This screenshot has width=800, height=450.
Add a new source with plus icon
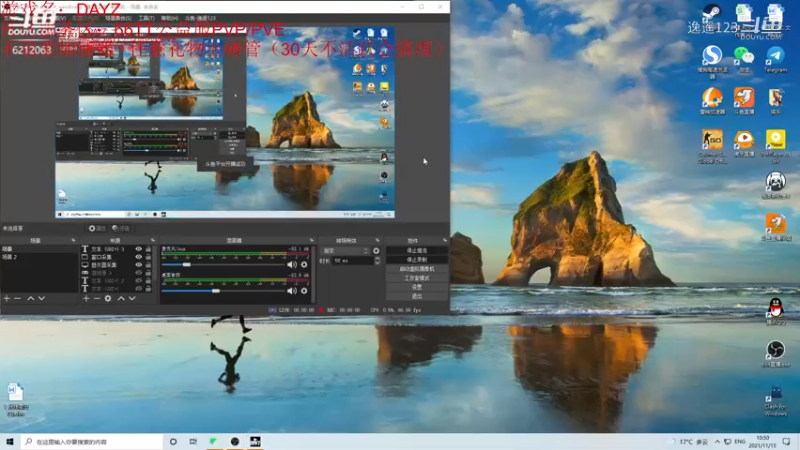click(86, 298)
